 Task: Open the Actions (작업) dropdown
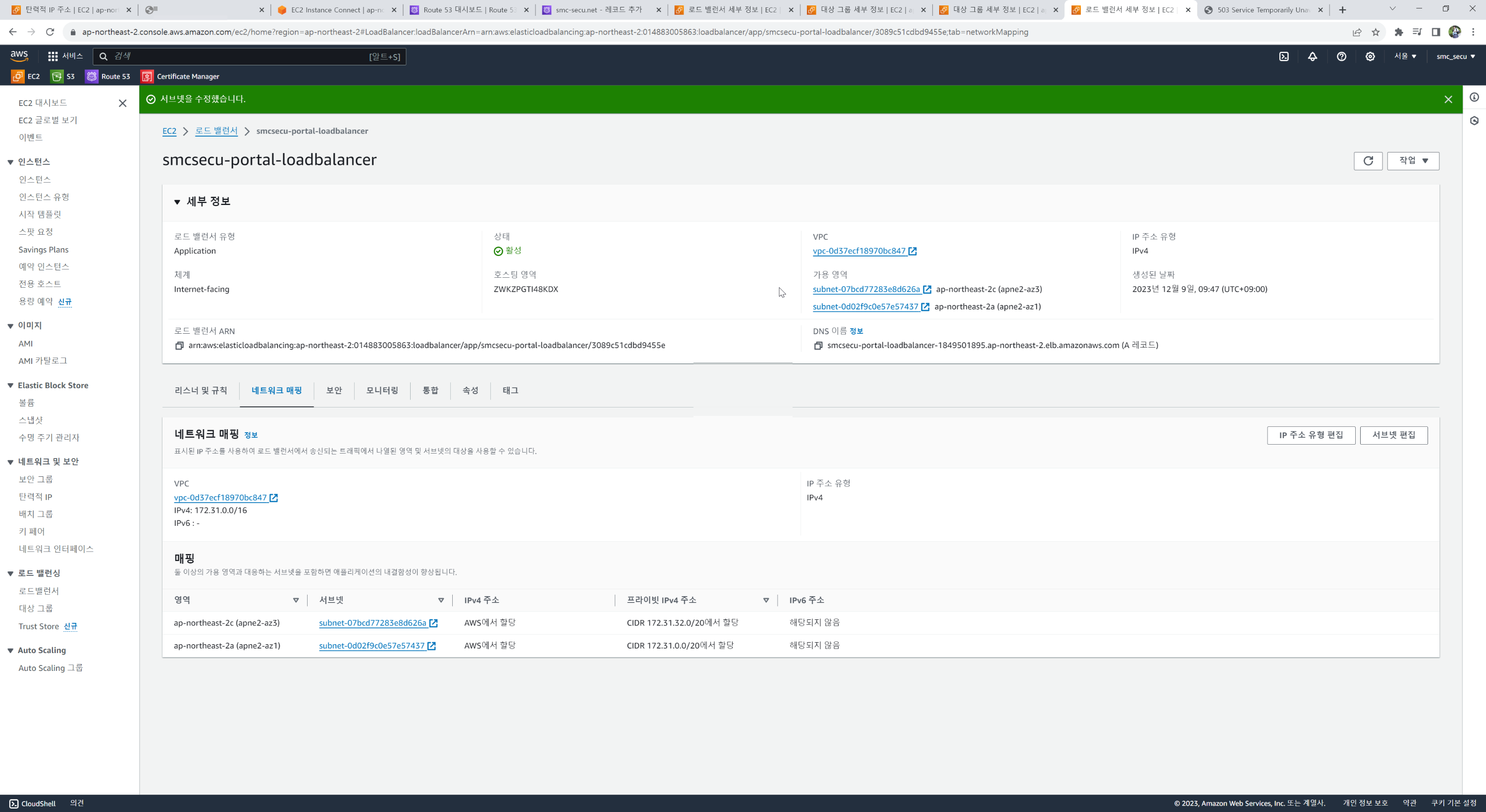coord(1413,161)
